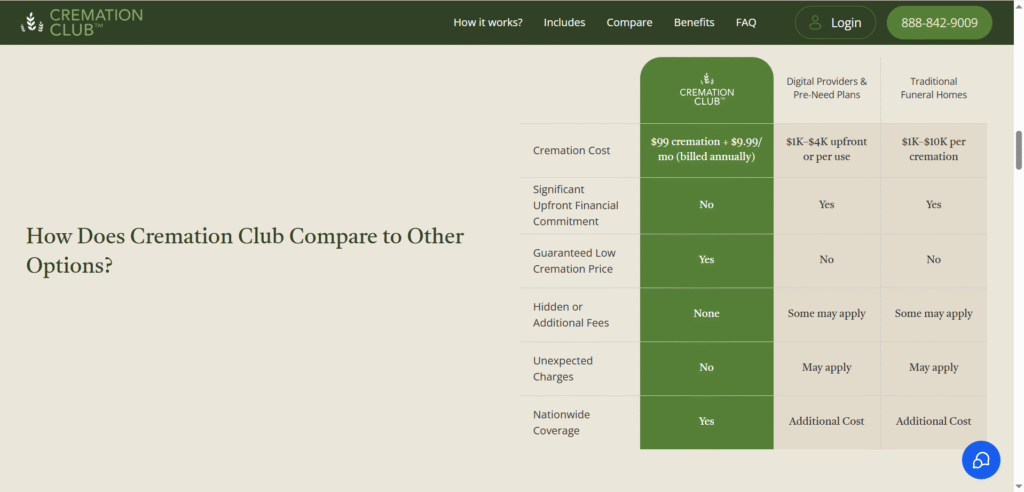The width and height of the screenshot is (1024, 492).
Task: Click 'Yes' for Digital Providers Upfront Commitment
Action: (827, 205)
